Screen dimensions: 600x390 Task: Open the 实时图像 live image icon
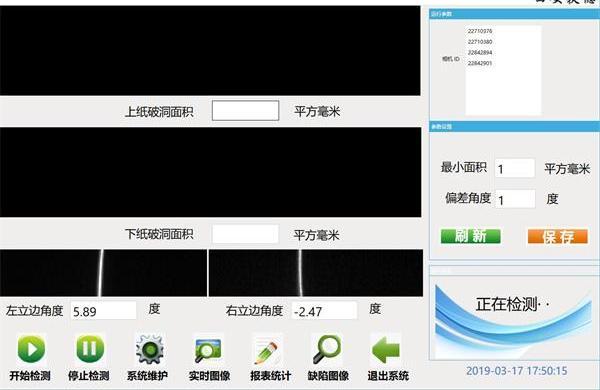click(x=209, y=349)
